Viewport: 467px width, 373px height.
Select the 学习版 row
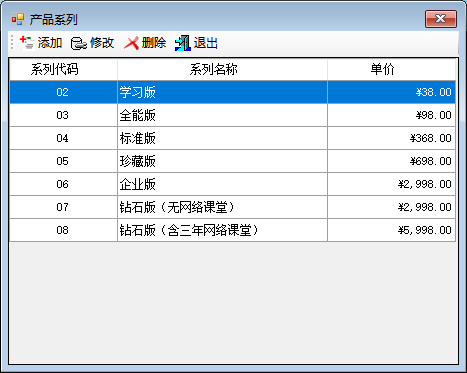pos(232,92)
